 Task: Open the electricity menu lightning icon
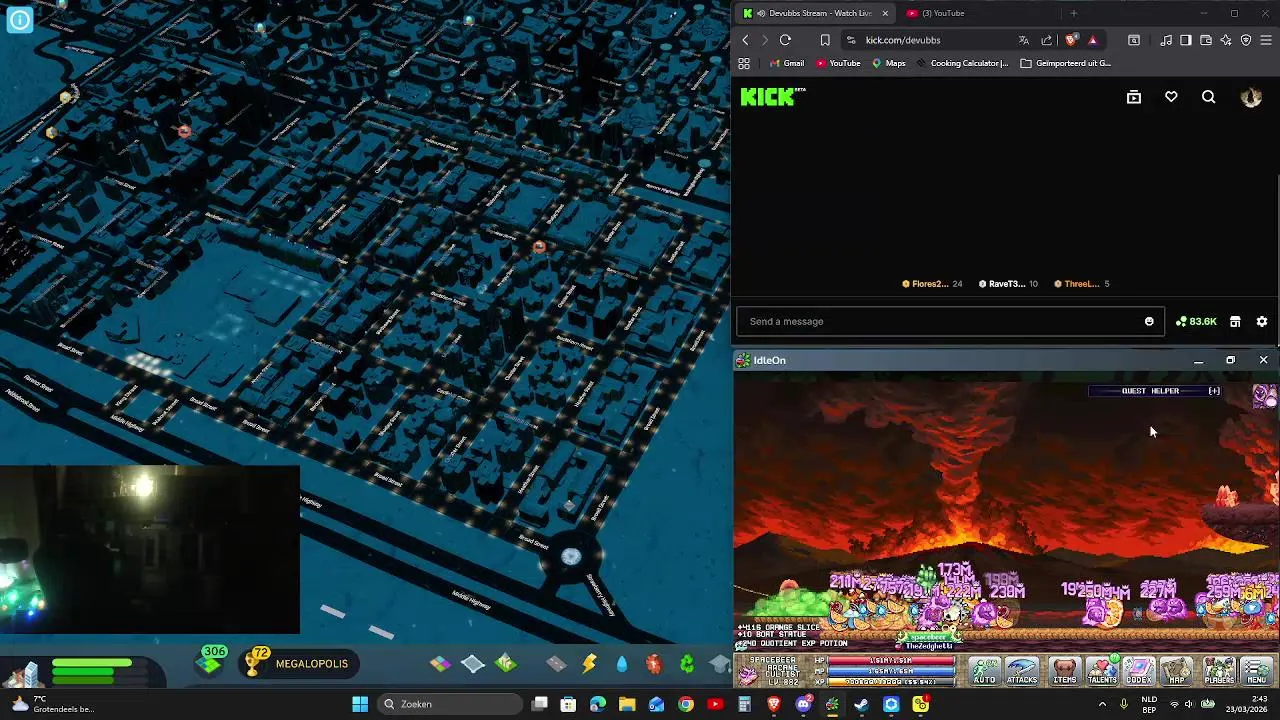589,663
